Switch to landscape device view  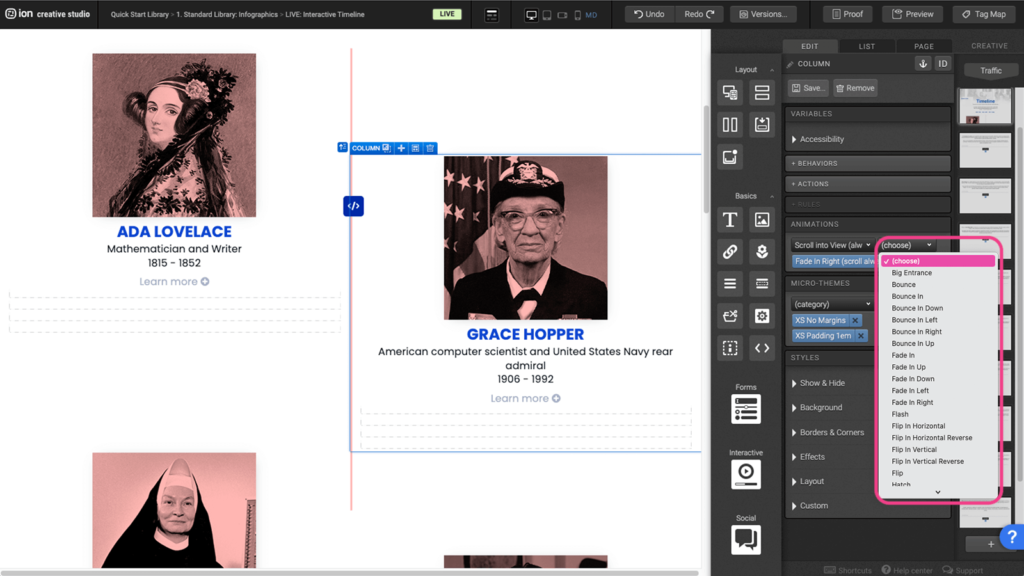(x=562, y=14)
